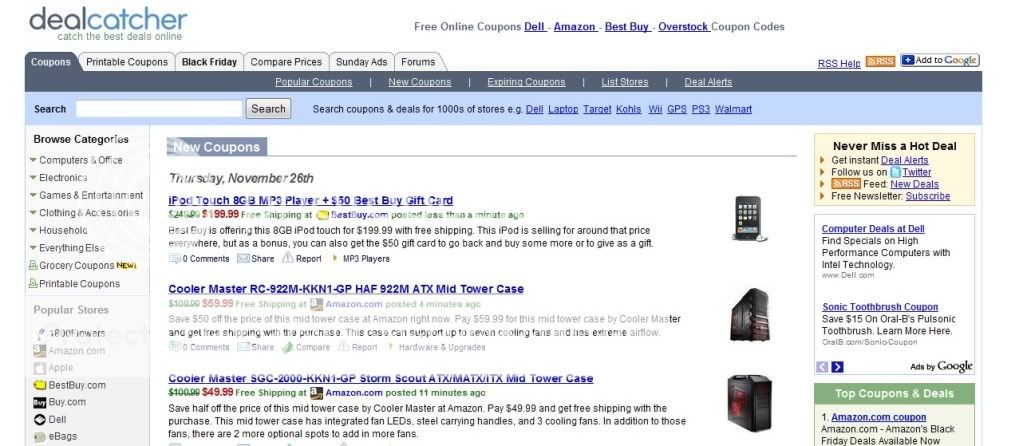Click the Share envelope icon under iPod deal

click(x=243, y=258)
